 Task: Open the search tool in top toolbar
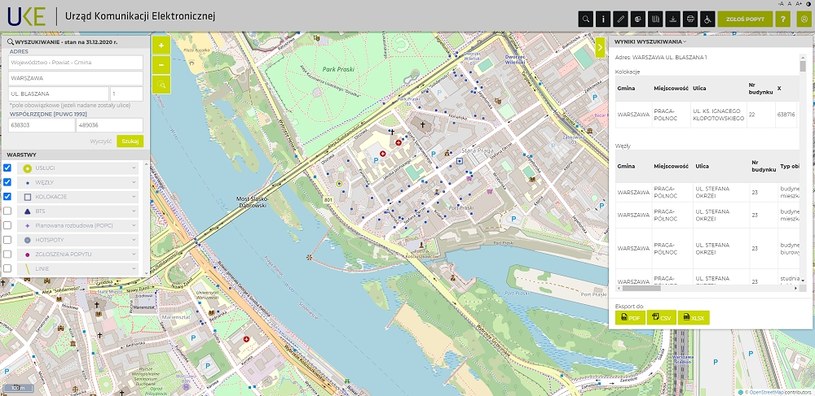click(586, 19)
